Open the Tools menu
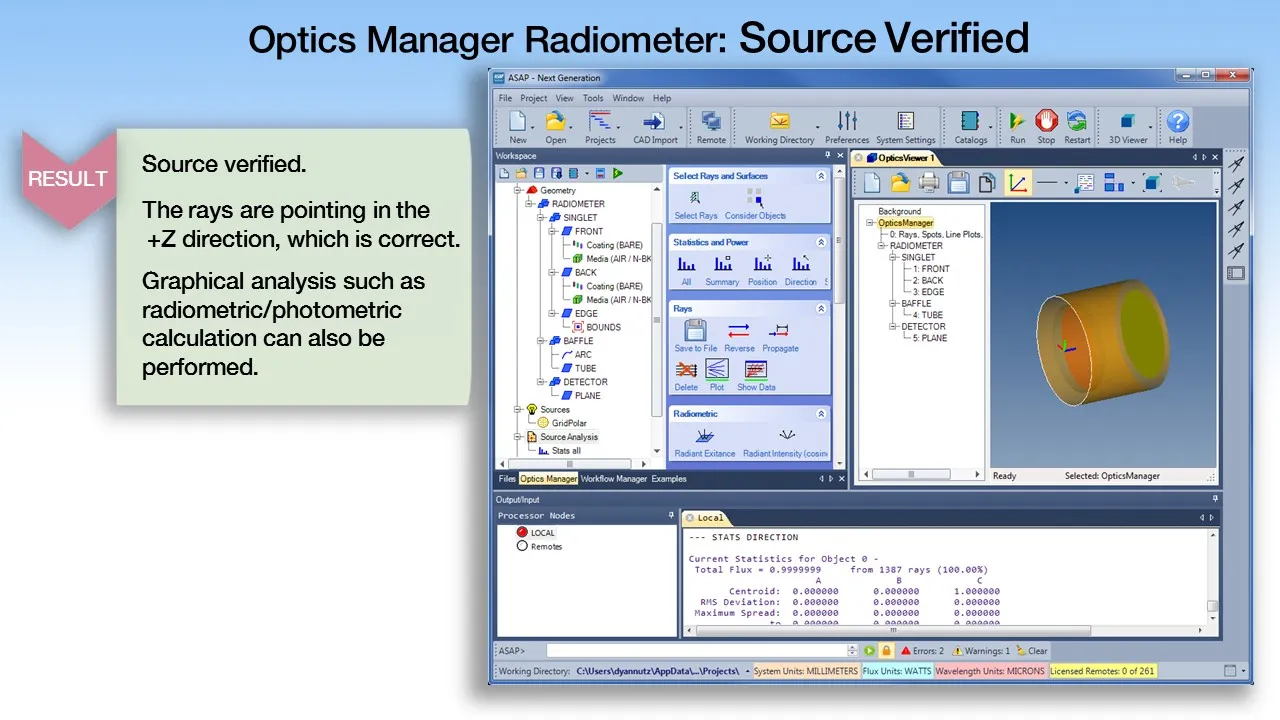 (593, 98)
